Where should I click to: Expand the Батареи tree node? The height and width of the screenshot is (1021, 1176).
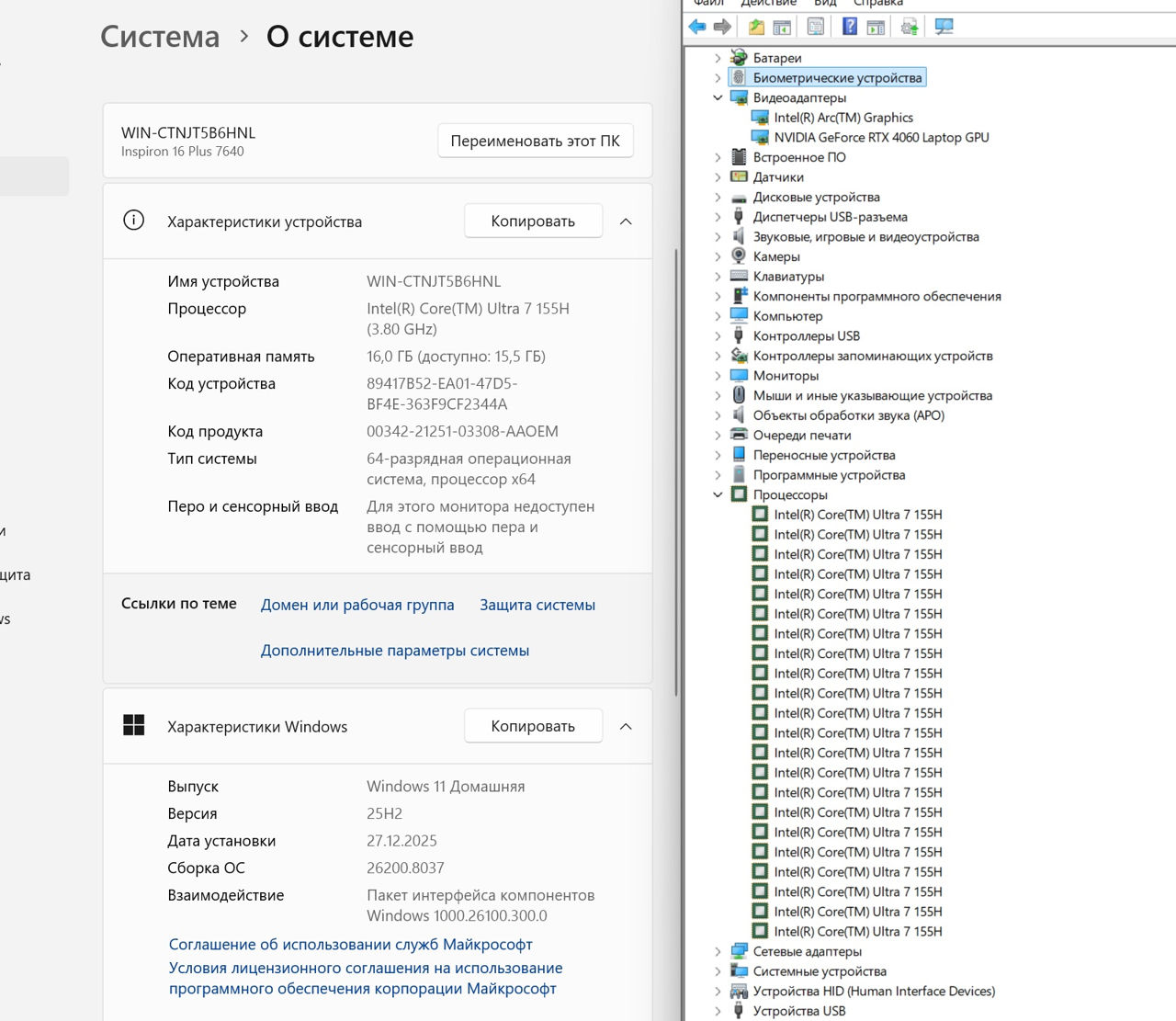coord(718,58)
